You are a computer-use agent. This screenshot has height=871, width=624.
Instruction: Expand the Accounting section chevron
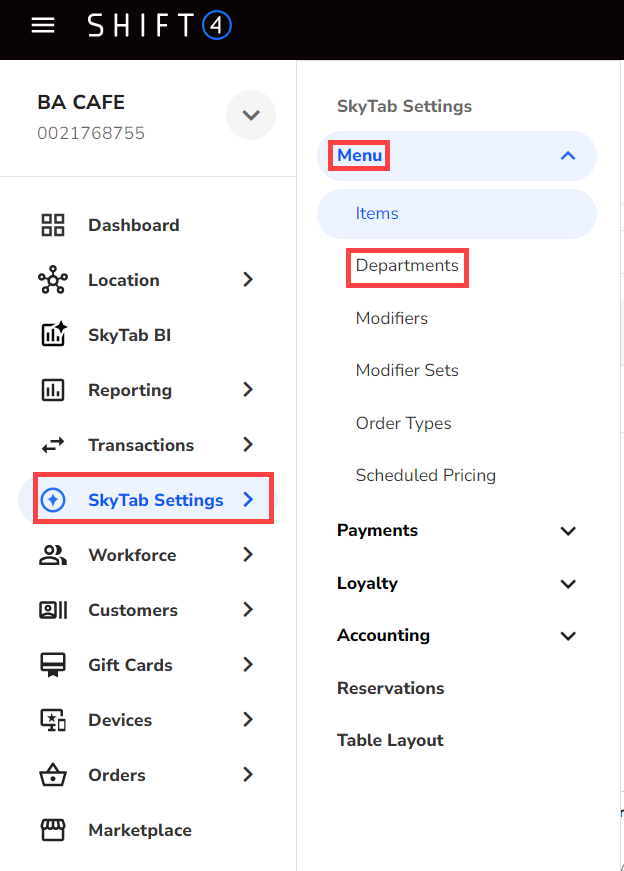[568, 636]
